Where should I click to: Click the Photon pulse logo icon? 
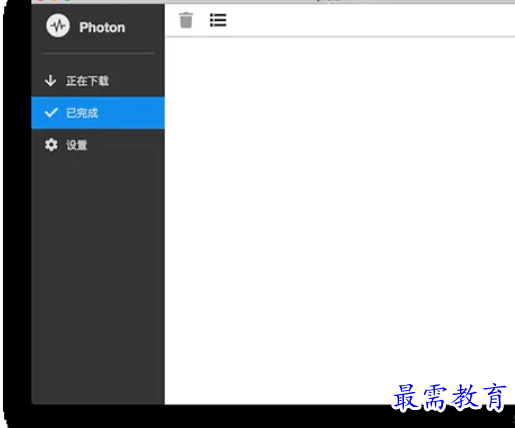[x=58, y=26]
